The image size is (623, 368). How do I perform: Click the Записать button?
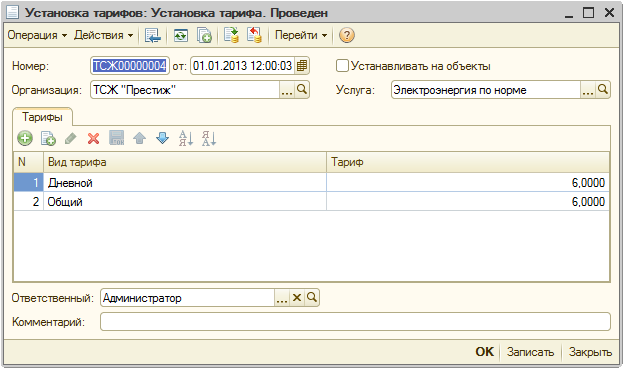click(530, 352)
